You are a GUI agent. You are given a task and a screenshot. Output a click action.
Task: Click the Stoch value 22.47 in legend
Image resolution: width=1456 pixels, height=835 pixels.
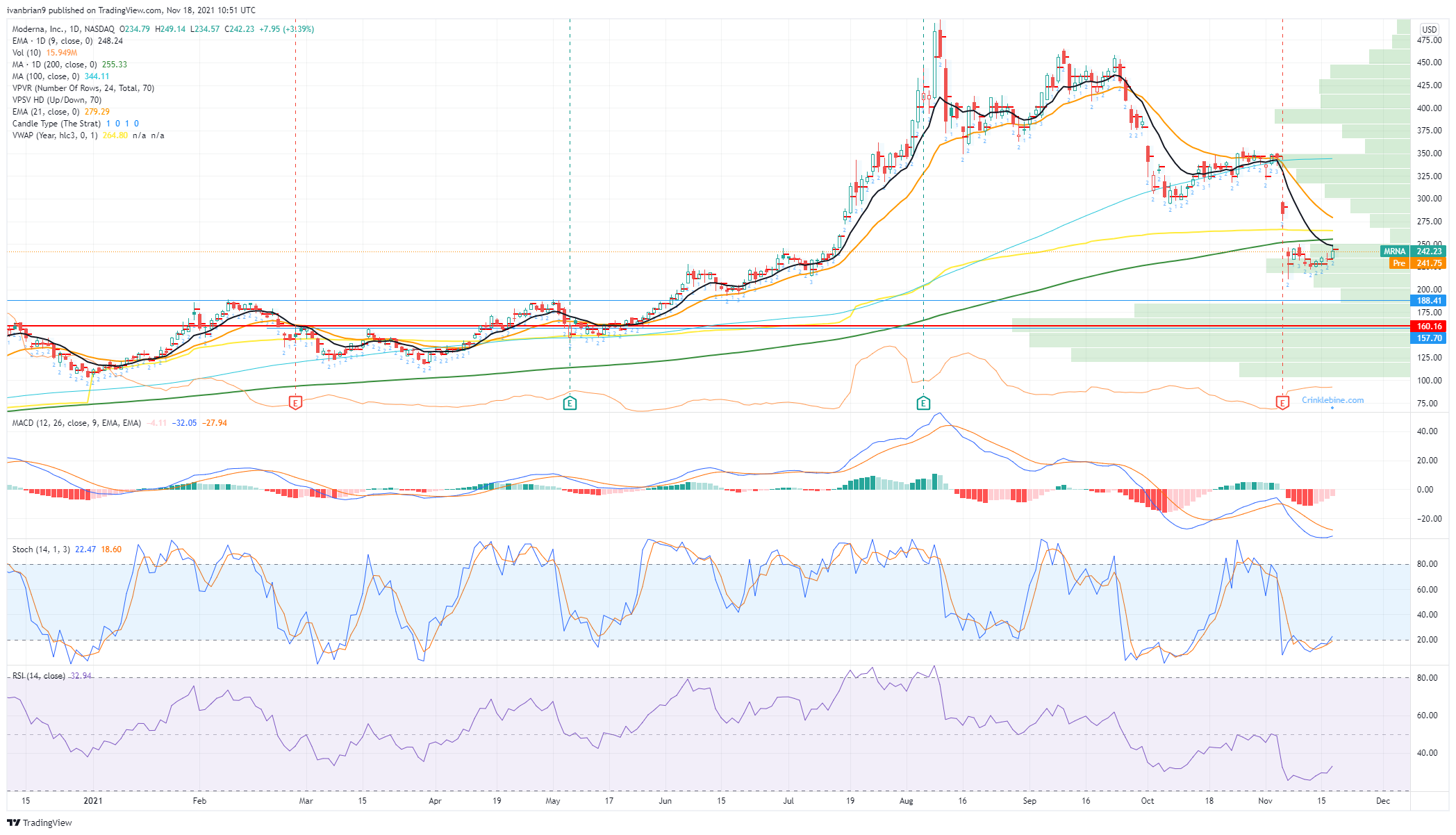(x=85, y=549)
